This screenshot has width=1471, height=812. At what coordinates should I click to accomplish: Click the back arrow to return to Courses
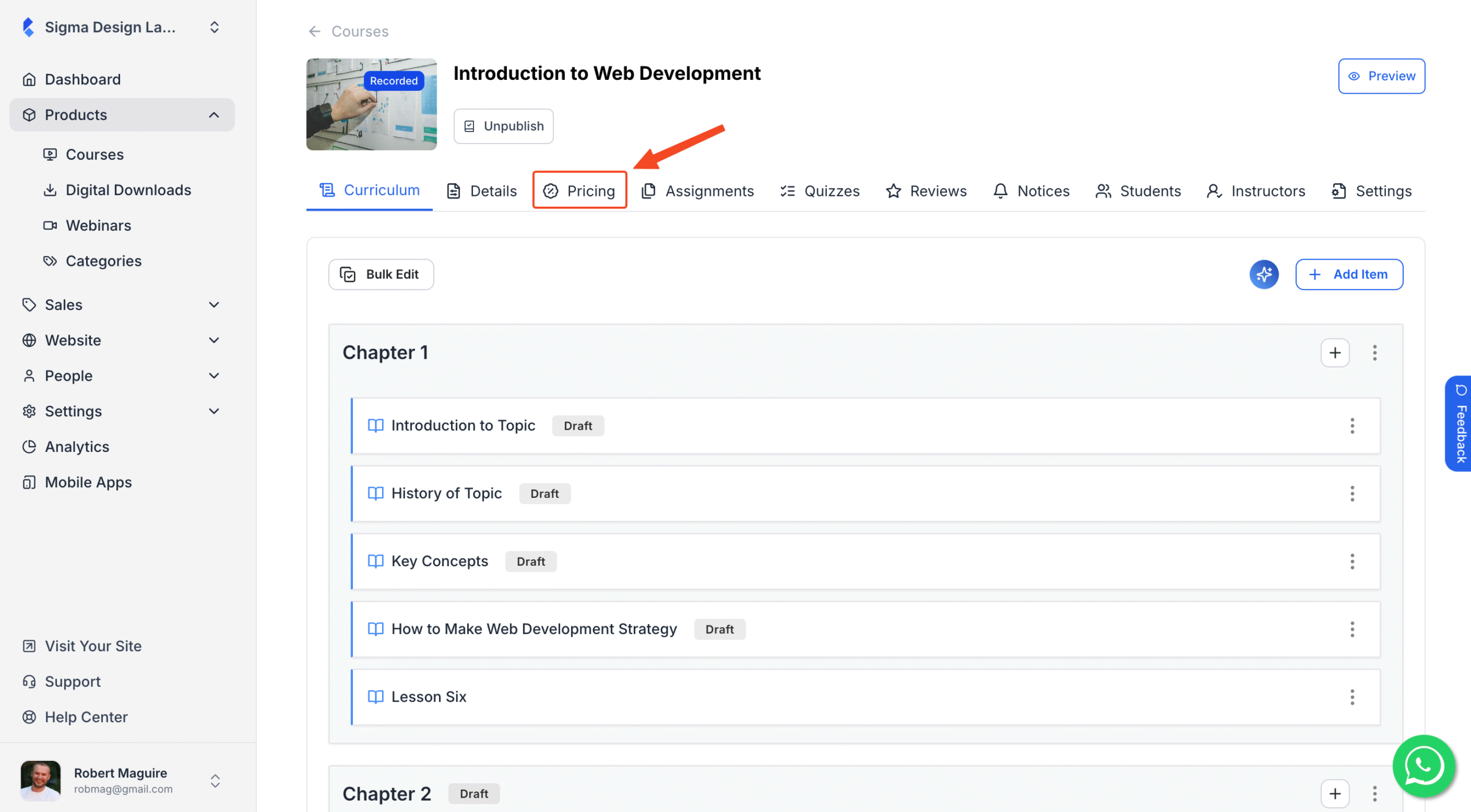(x=314, y=31)
